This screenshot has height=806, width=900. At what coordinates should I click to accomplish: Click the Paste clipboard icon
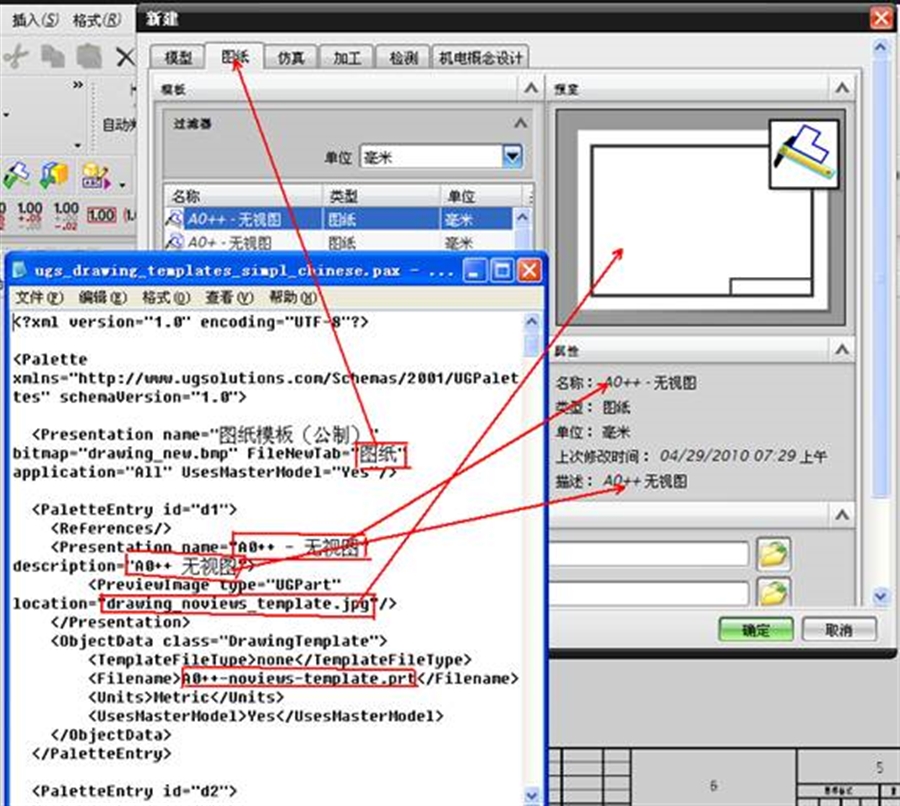pos(89,57)
